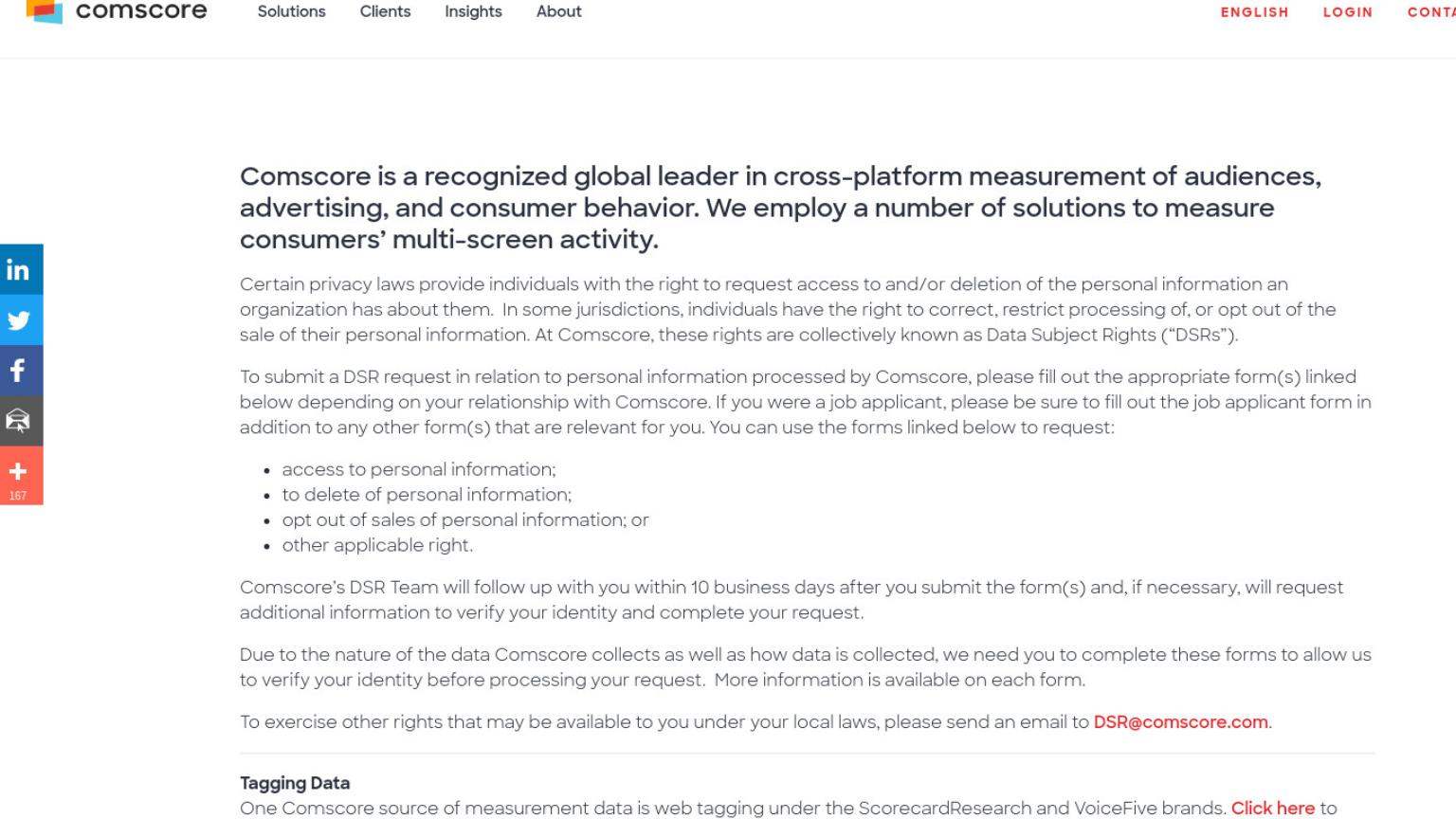1456x819 pixels.
Task: Share page via LinkedIn icon
Action: coord(21,269)
